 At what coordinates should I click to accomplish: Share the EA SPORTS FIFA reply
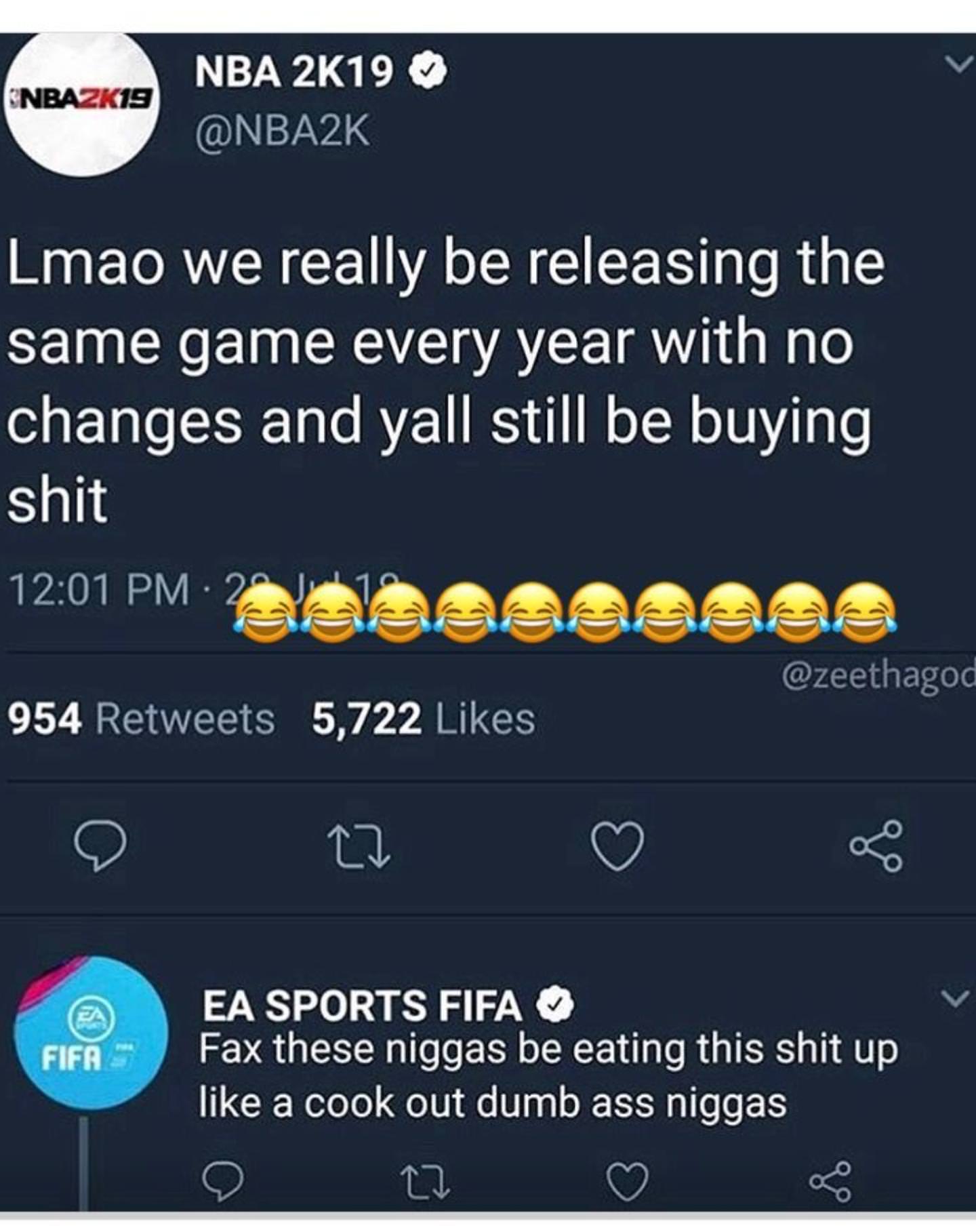830,1182
